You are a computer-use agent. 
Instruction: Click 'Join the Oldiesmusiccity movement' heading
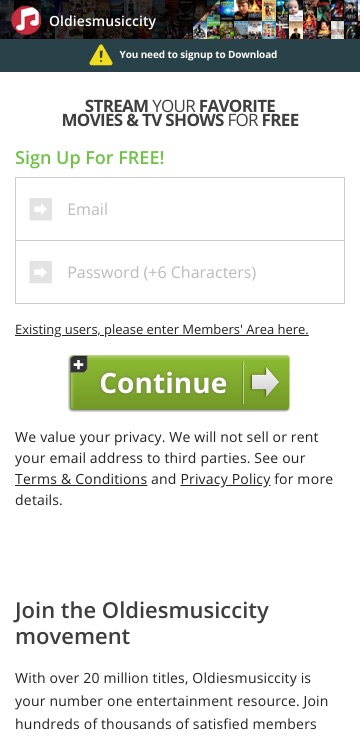pos(142,623)
